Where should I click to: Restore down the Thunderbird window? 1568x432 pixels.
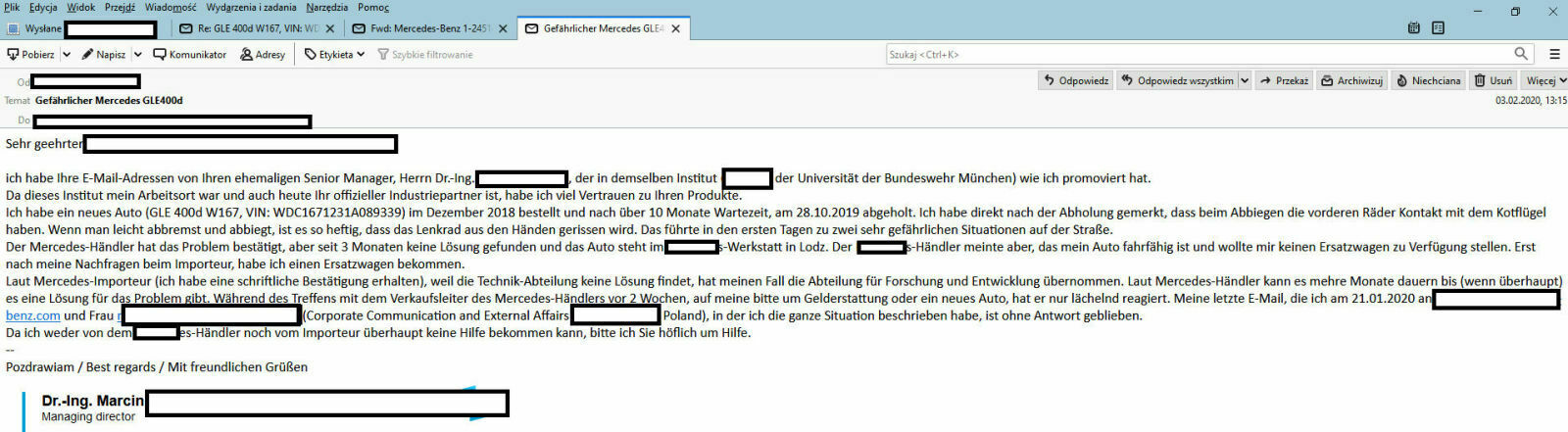coord(1515,11)
